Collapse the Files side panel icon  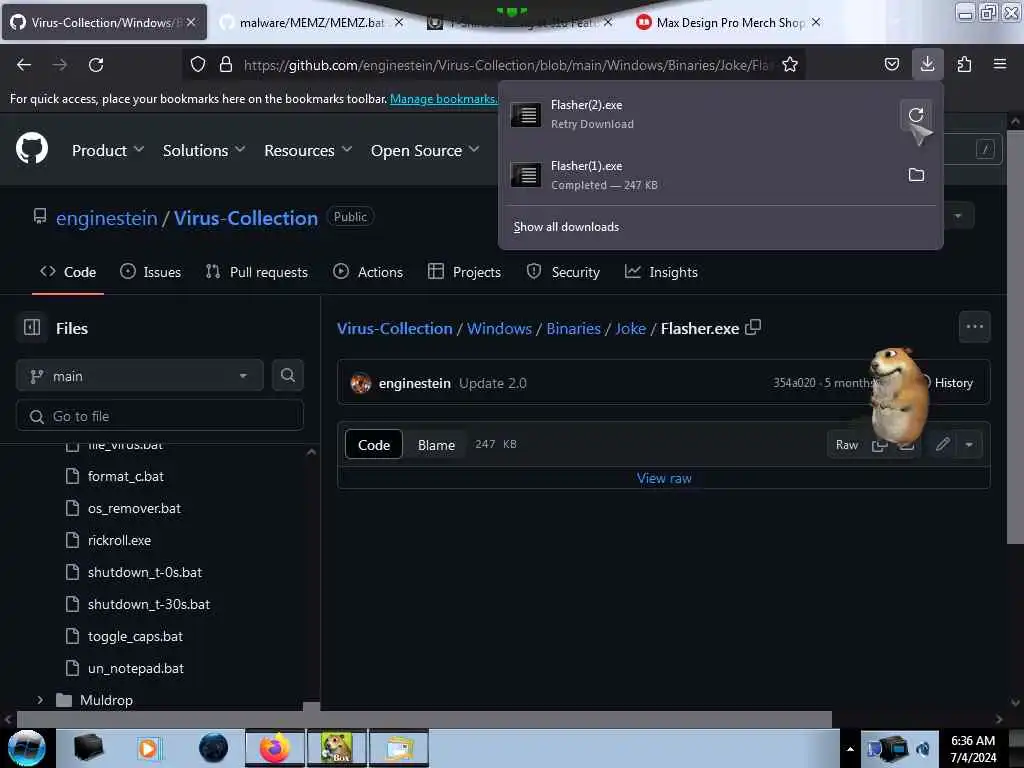pos(32,327)
